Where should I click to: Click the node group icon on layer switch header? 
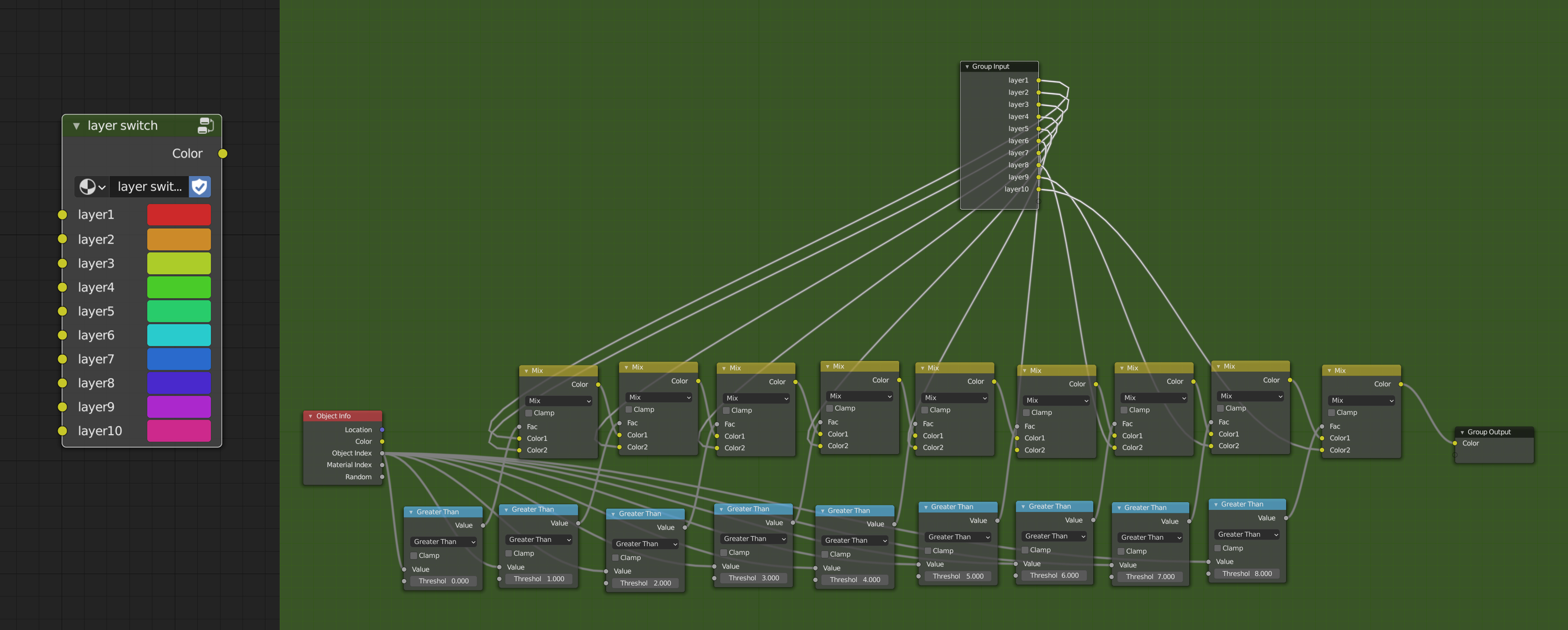click(x=206, y=125)
